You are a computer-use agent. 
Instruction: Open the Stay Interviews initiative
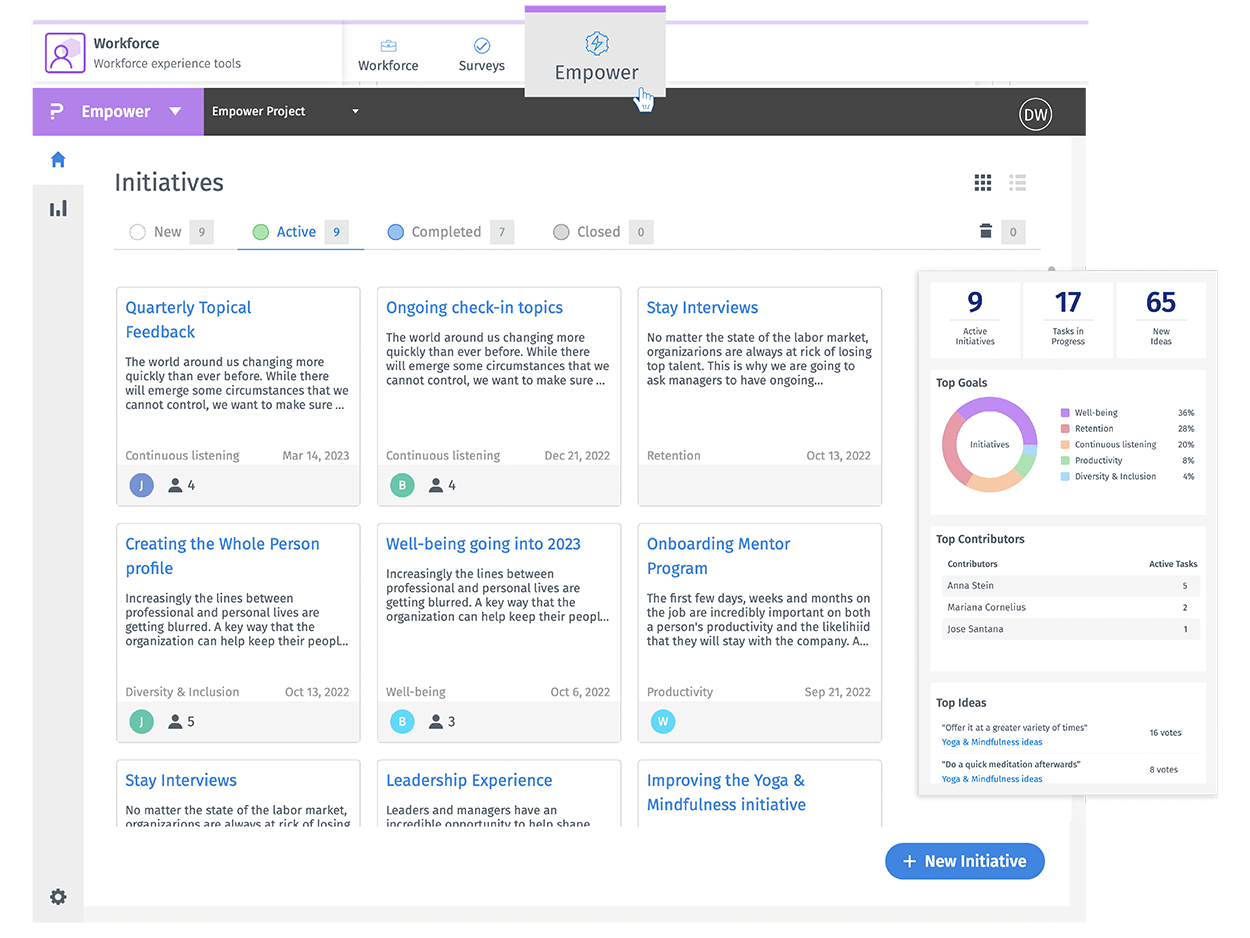coord(702,307)
